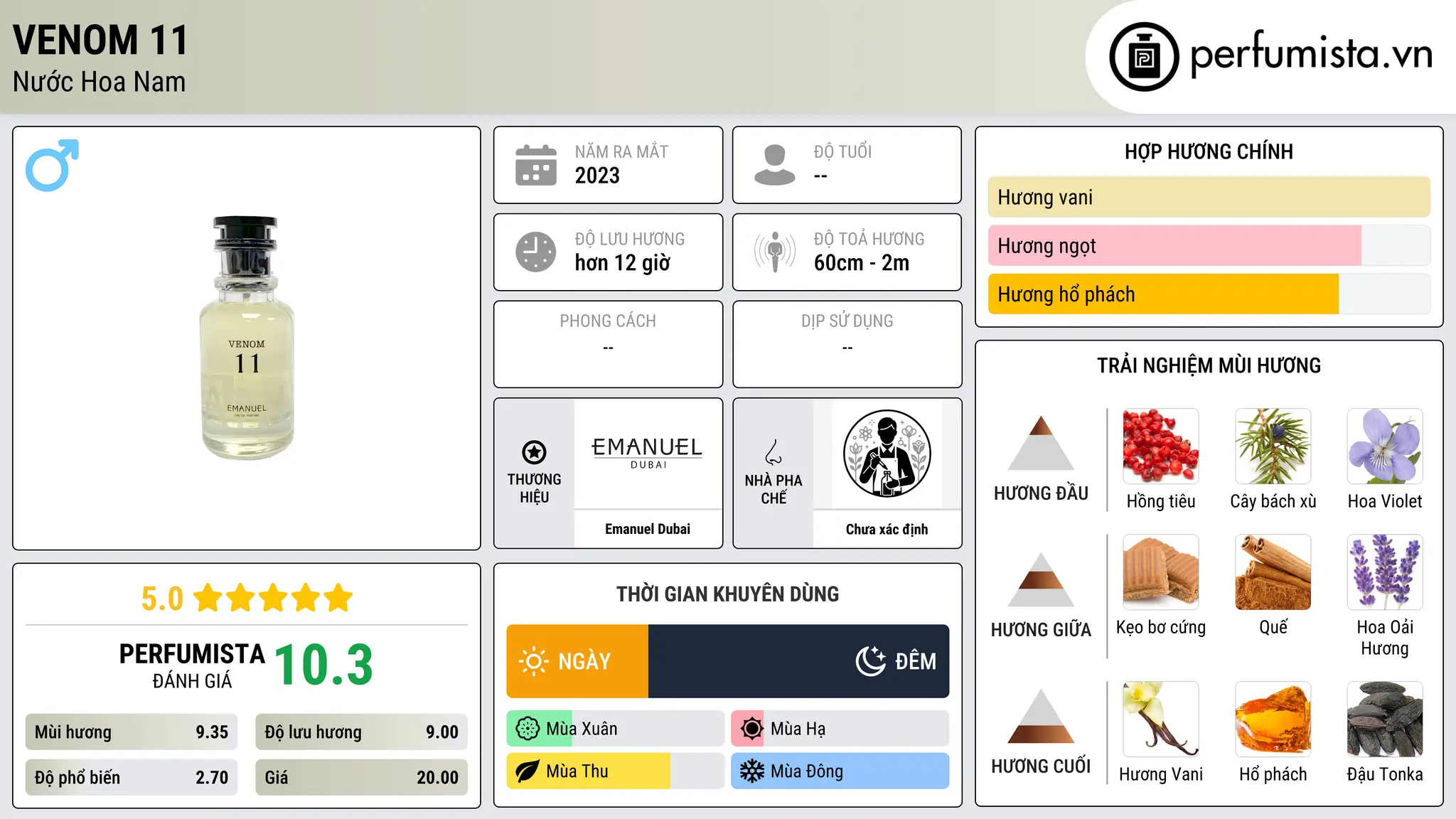Click the flower icon for Mùa Xuân
1456x819 pixels.
coord(528,729)
